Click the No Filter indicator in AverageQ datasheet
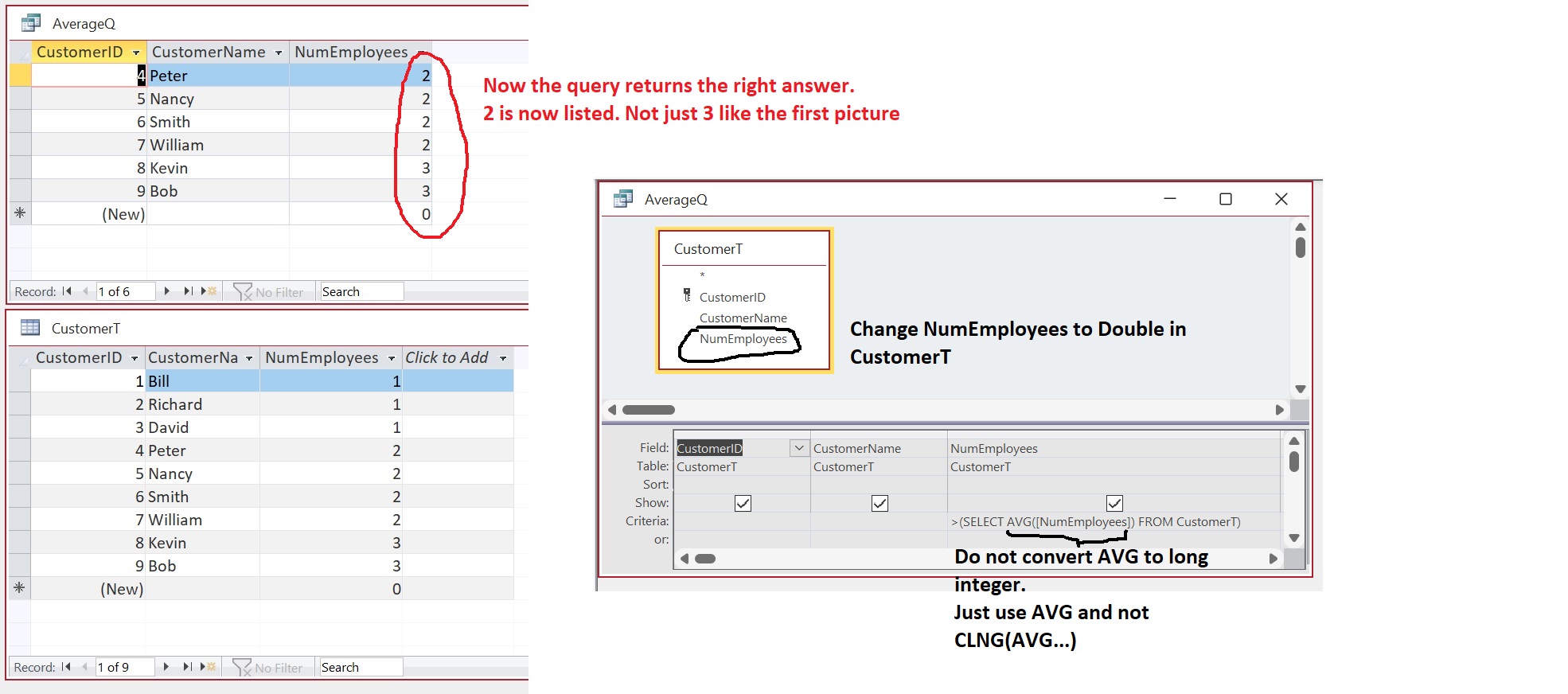The image size is (1568, 694). pyautogui.click(x=268, y=292)
